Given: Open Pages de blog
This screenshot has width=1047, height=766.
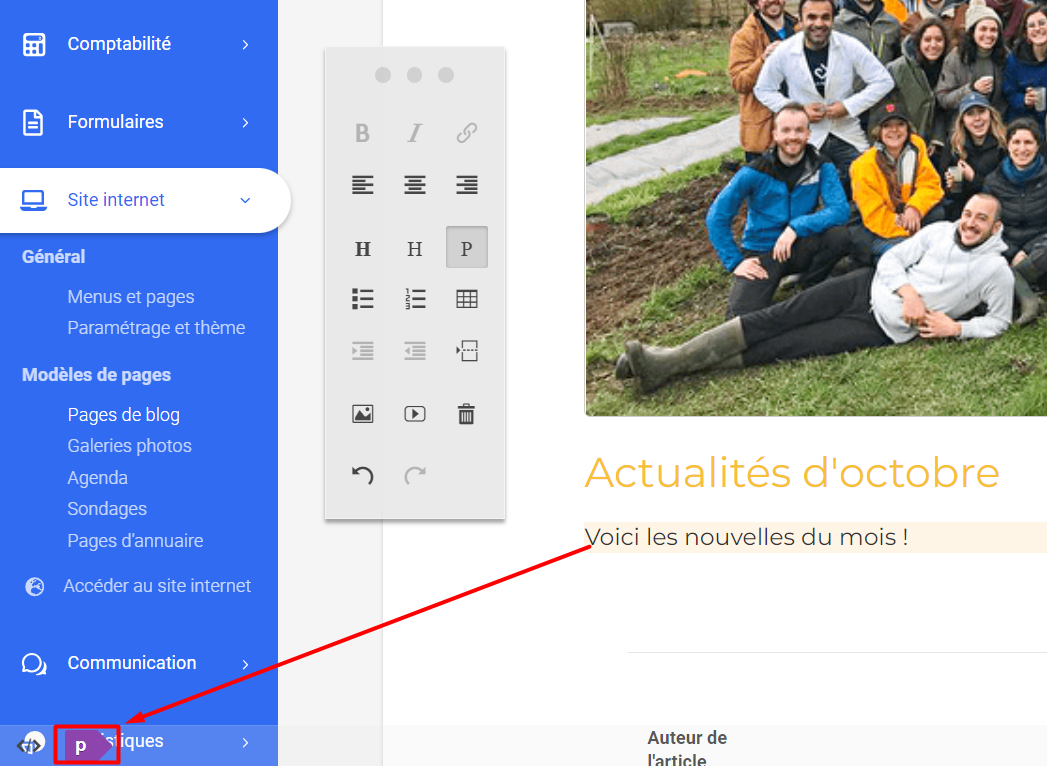Looking at the screenshot, I should tap(124, 415).
